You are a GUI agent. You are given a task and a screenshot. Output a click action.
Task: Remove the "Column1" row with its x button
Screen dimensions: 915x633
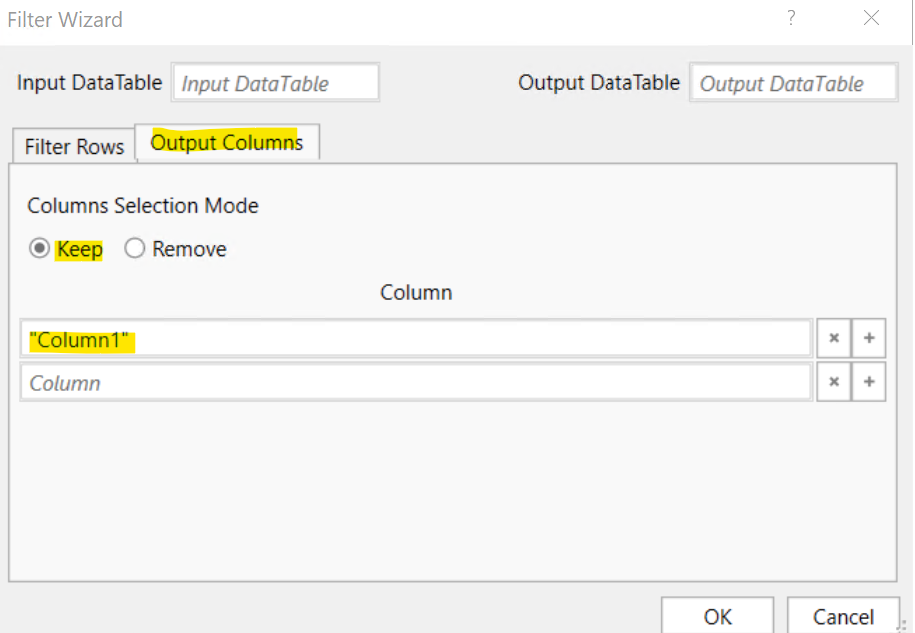[833, 339]
